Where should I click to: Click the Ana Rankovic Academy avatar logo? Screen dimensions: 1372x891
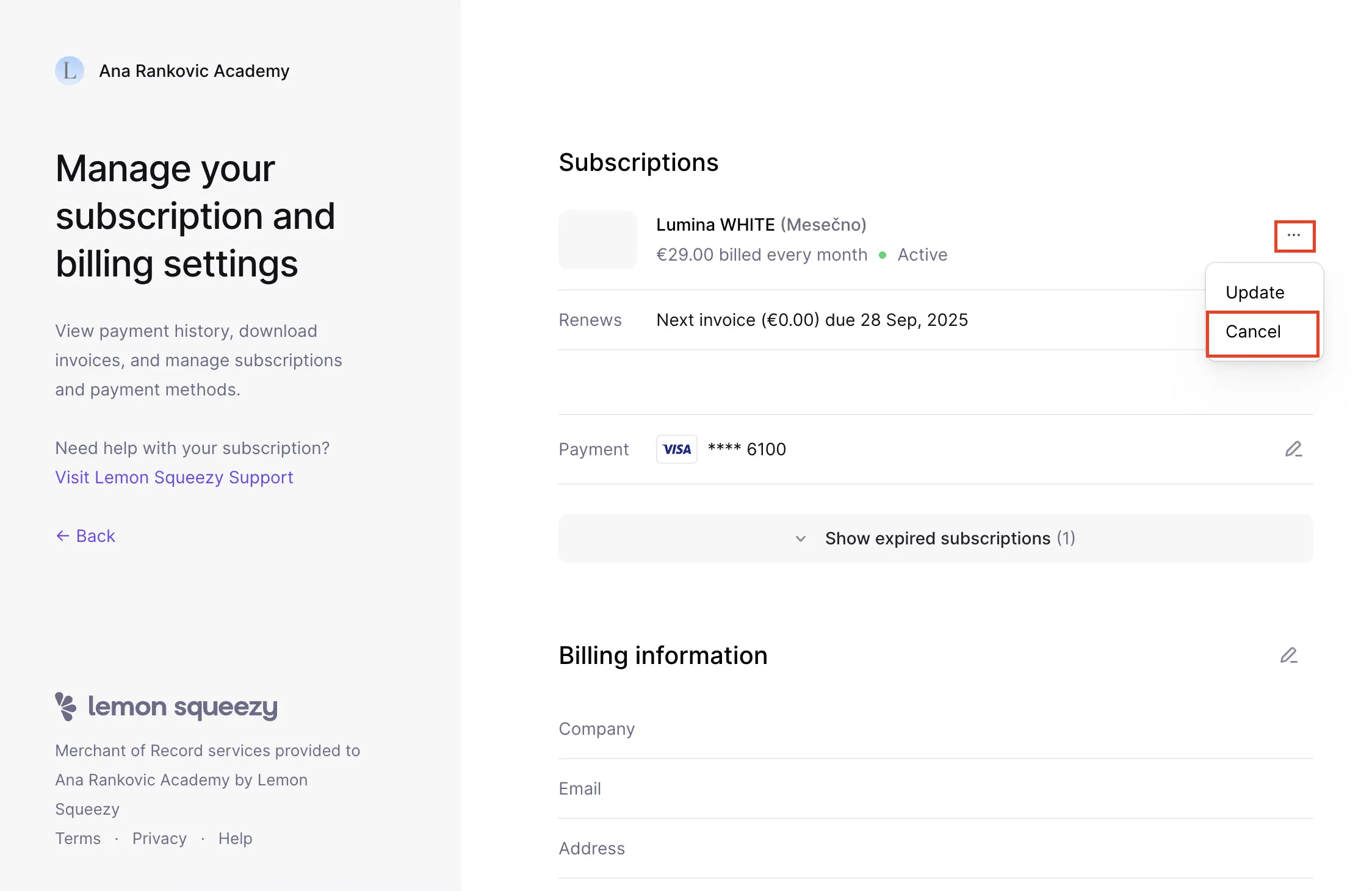(x=70, y=71)
